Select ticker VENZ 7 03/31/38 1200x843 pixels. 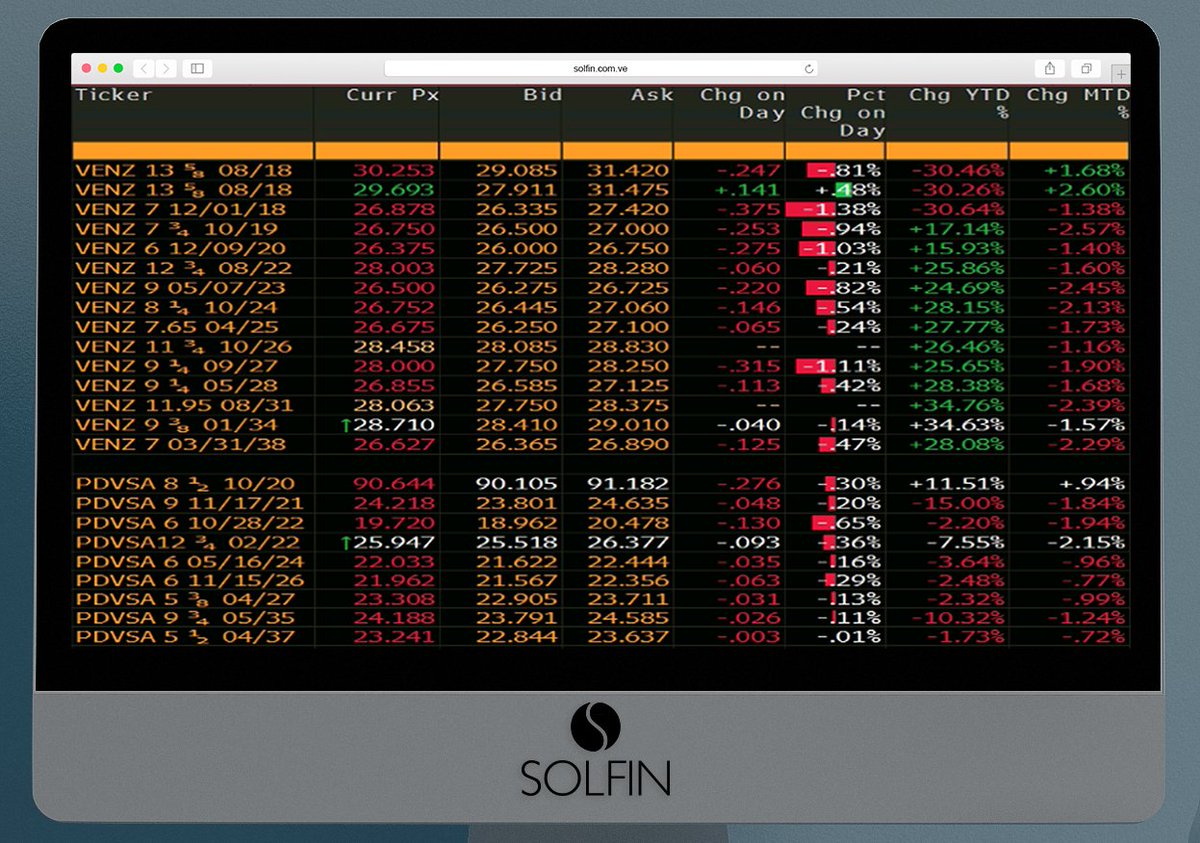click(x=180, y=444)
